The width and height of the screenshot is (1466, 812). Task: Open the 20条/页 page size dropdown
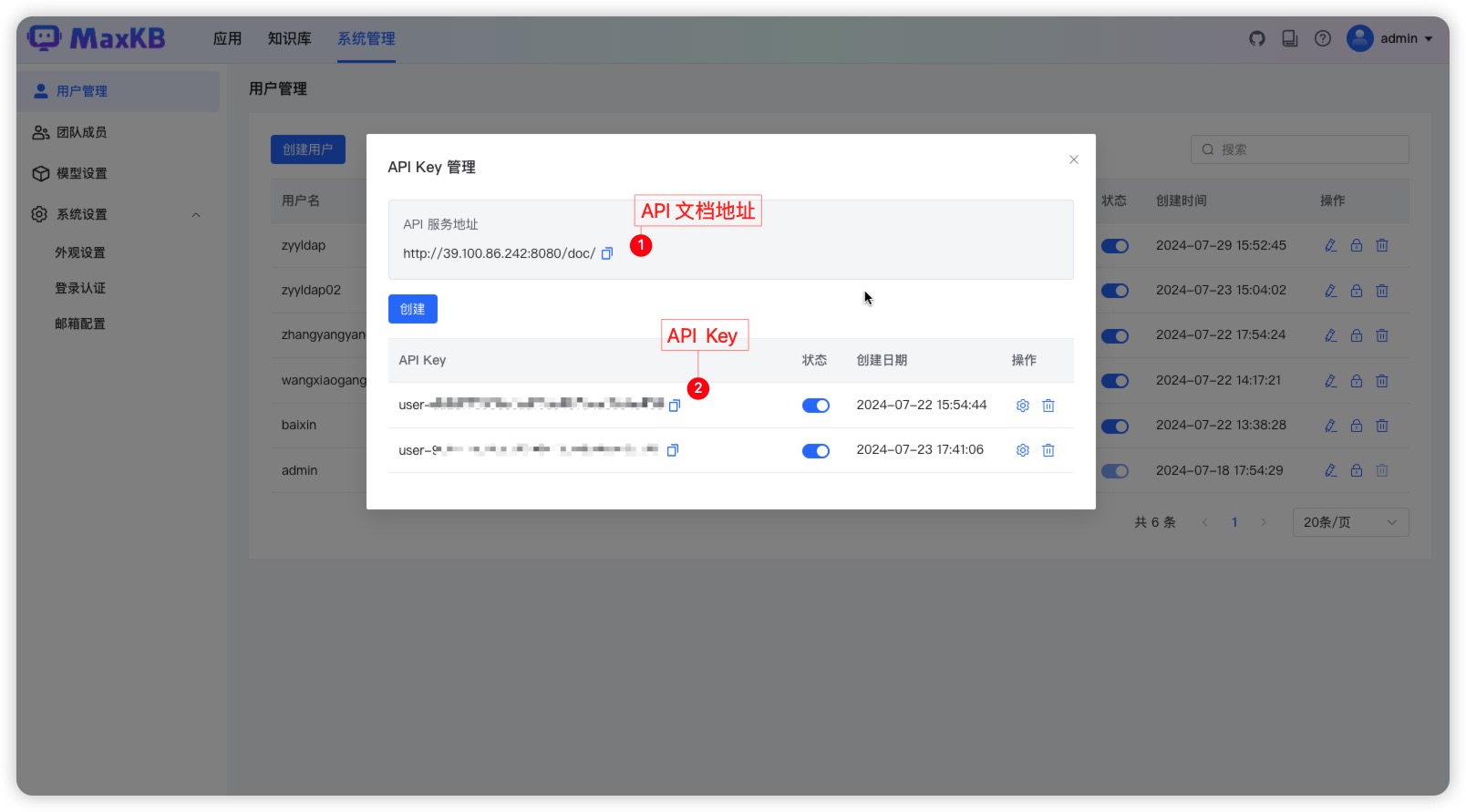click(x=1350, y=522)
